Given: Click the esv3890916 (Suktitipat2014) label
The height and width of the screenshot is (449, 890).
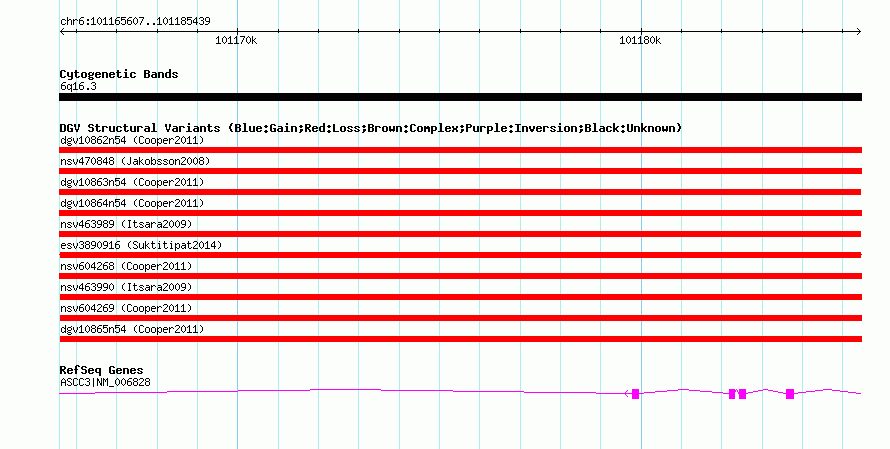Looking at the screenshot, I should tap(141, 245).
